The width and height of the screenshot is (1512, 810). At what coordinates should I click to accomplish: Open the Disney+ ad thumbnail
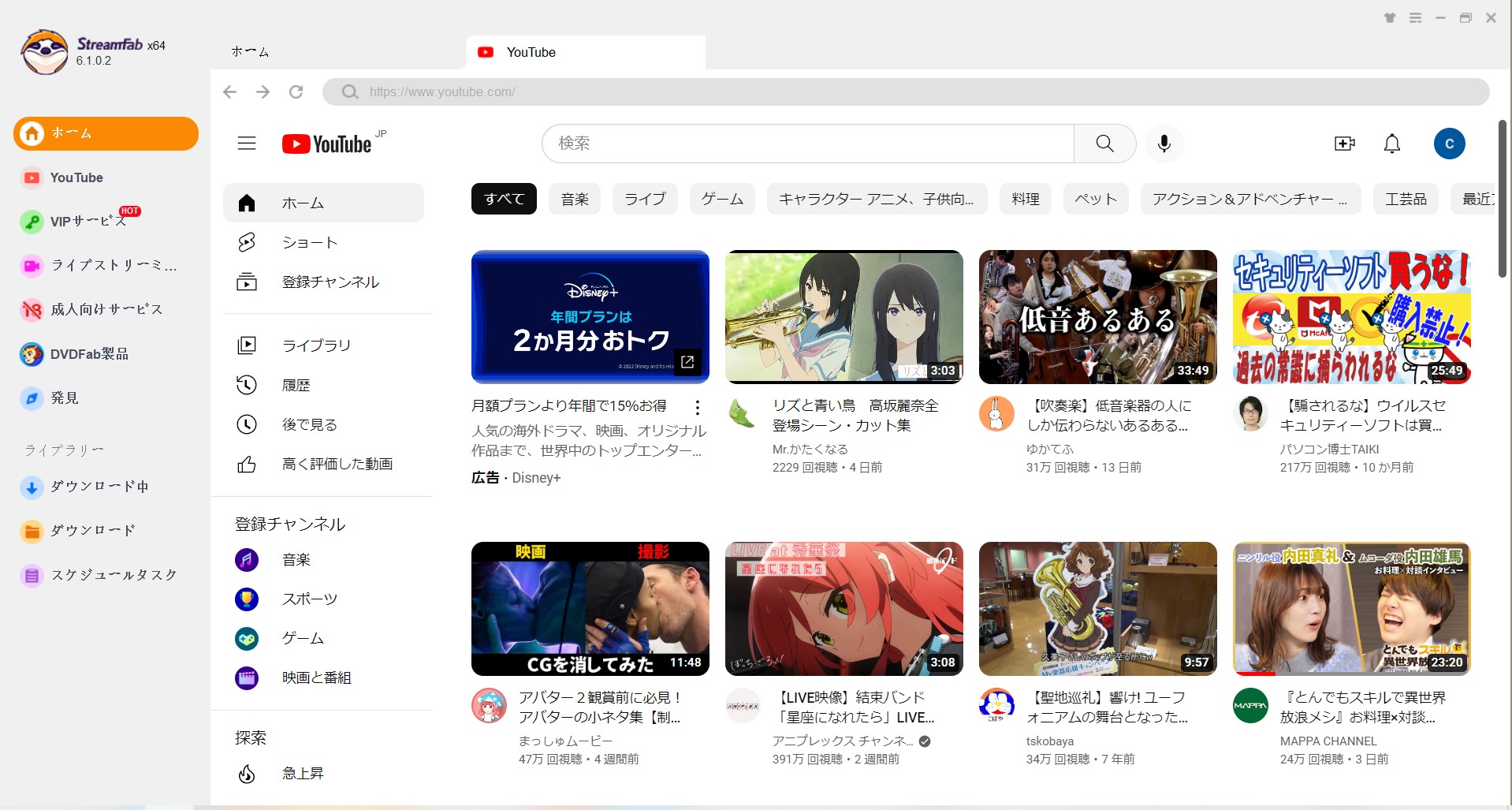590,317
